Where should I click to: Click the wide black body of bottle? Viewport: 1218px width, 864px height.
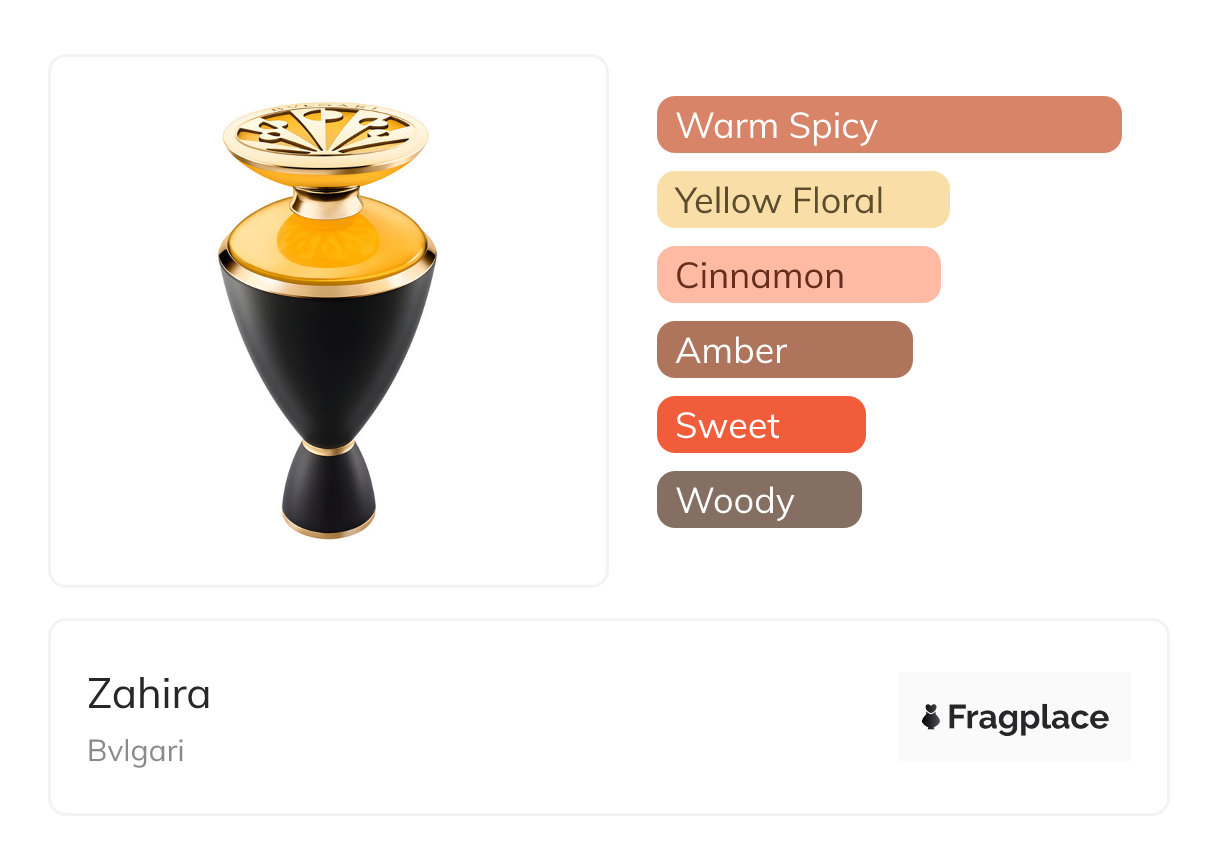pos(327,350)
